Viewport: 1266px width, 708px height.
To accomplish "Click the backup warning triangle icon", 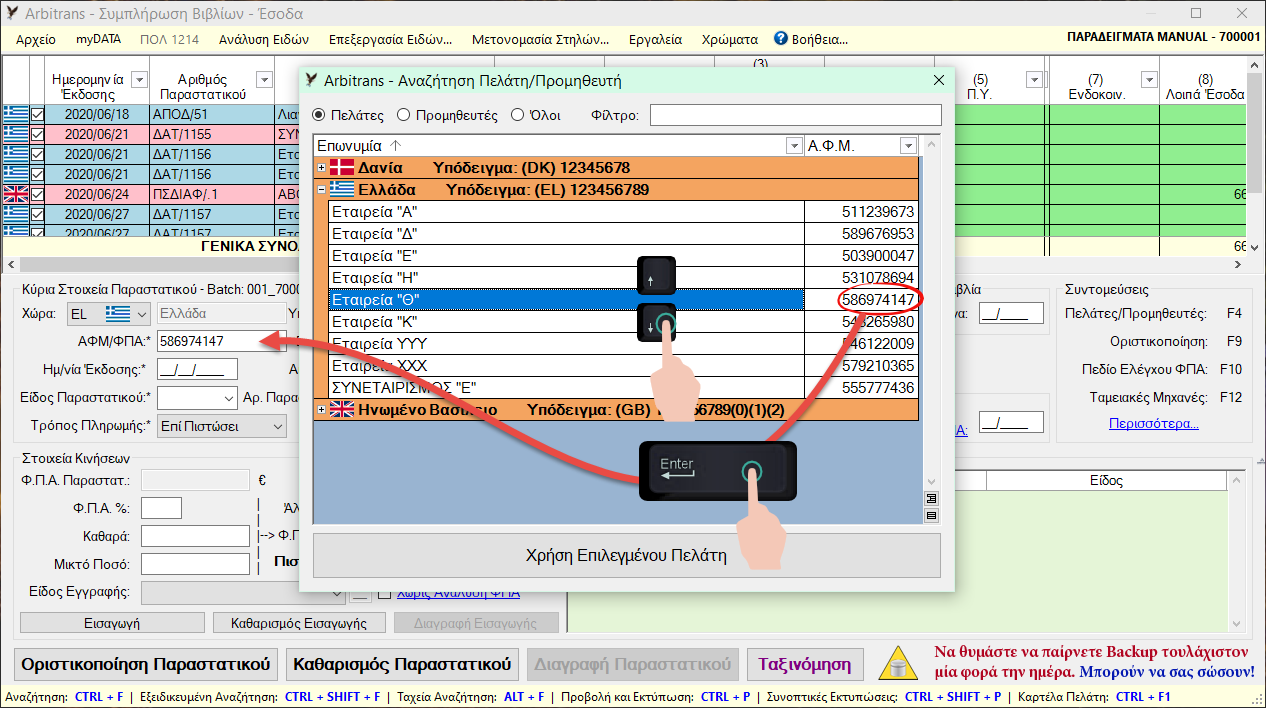I will pyautogui.click(x=899, y=663).
